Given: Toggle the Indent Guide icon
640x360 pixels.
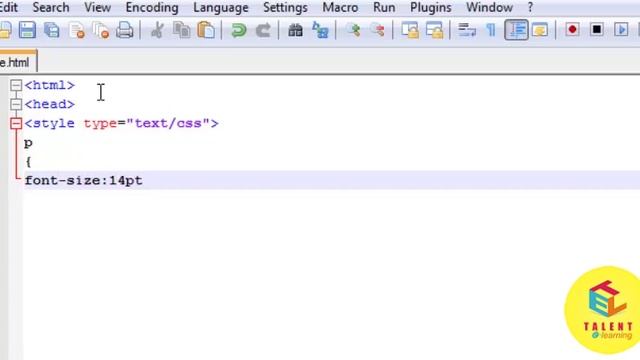Looking at the screenshot, I should [x=516, y=30].
